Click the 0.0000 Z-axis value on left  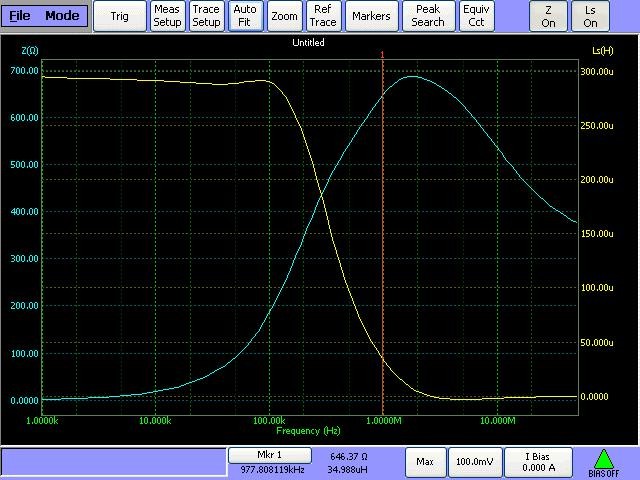[24, 401]
